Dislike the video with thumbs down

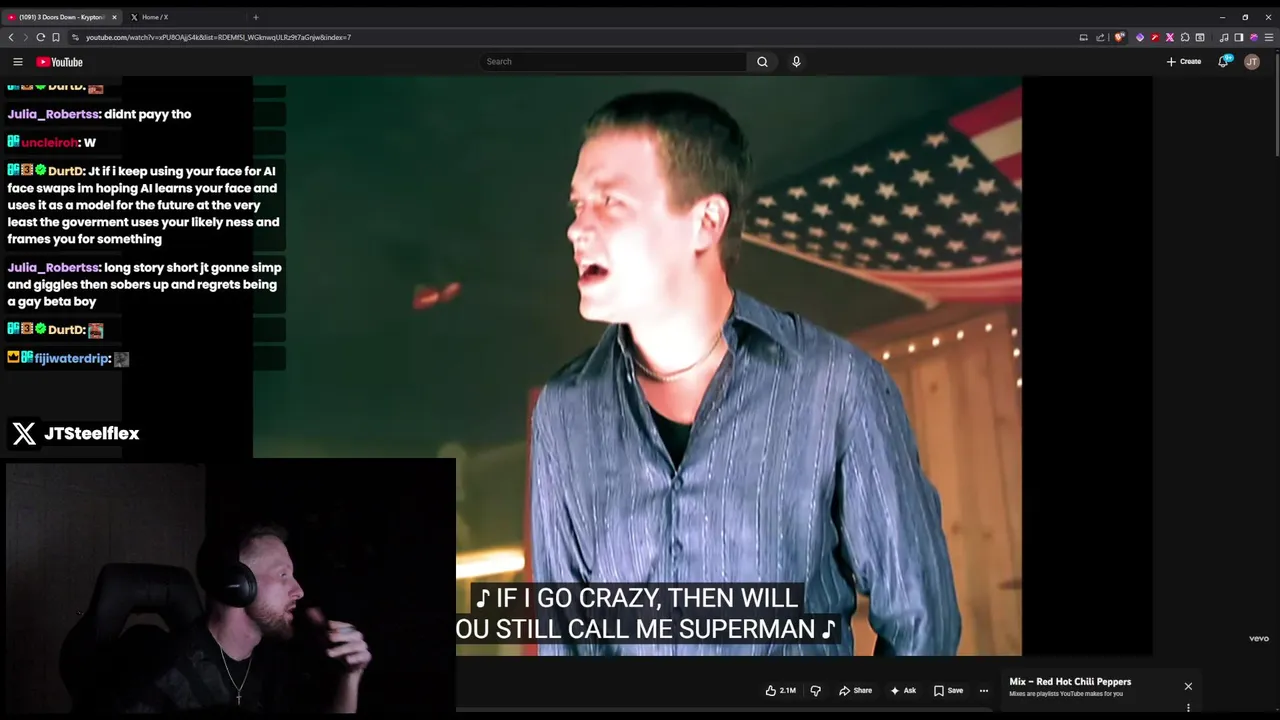tap(815, 690)
